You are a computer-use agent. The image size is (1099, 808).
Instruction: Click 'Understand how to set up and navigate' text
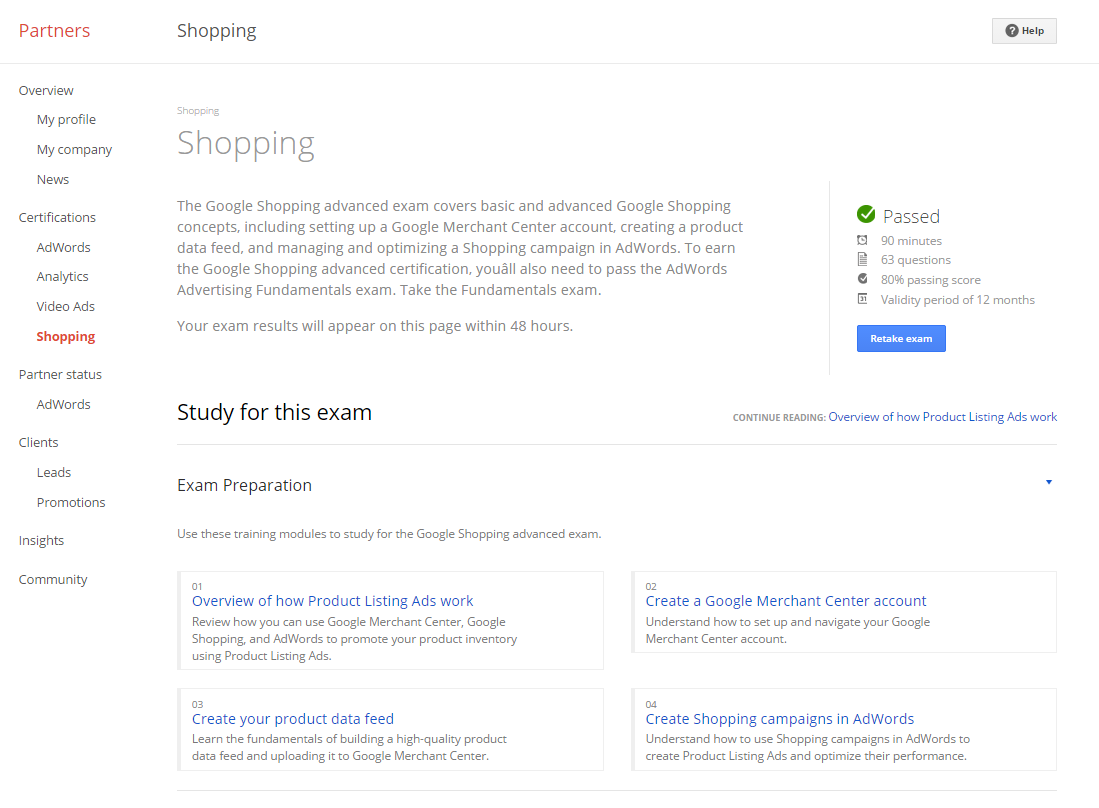click(x=788, y=631)
